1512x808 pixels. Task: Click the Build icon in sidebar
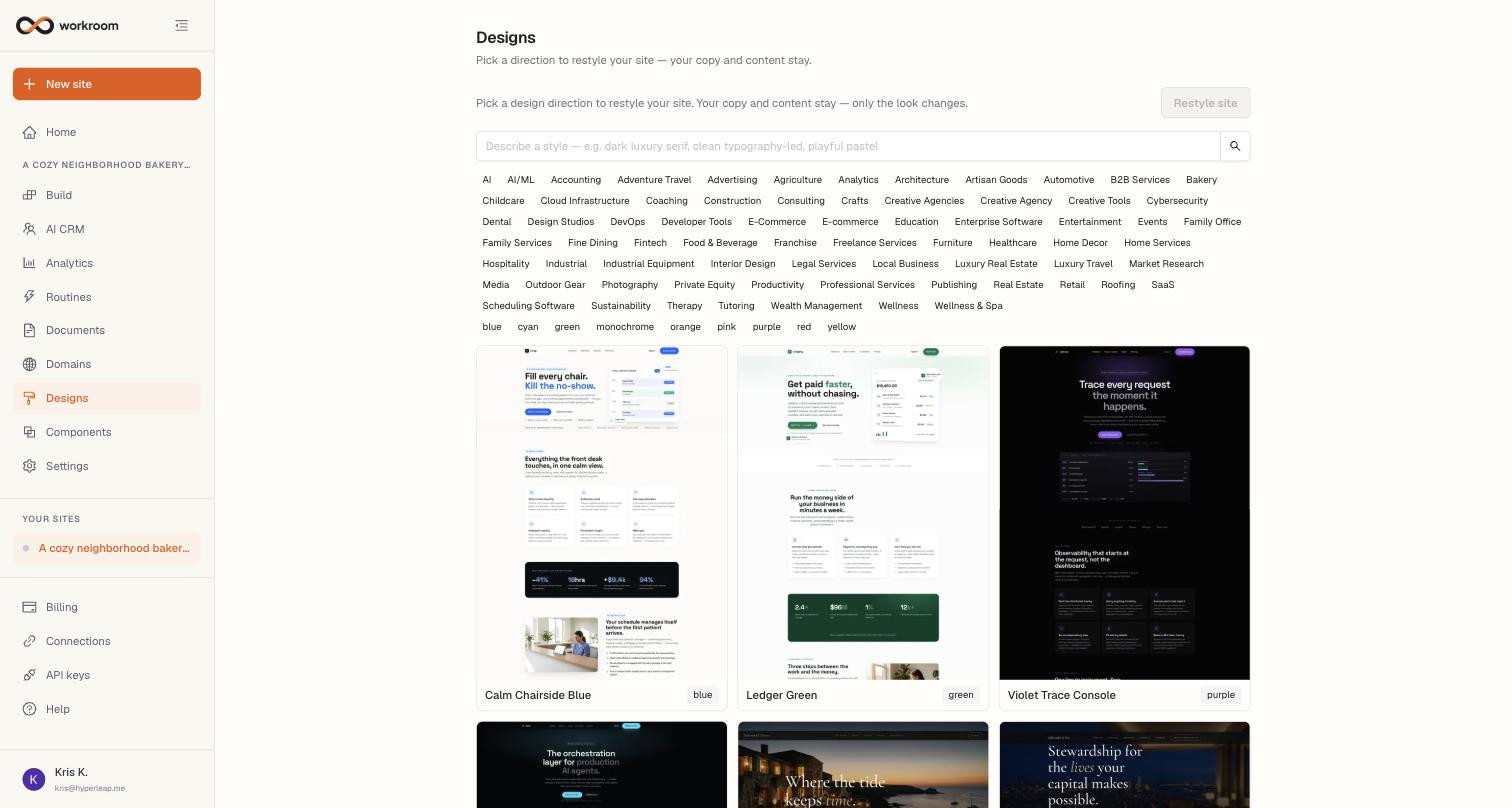pos(30,195)
